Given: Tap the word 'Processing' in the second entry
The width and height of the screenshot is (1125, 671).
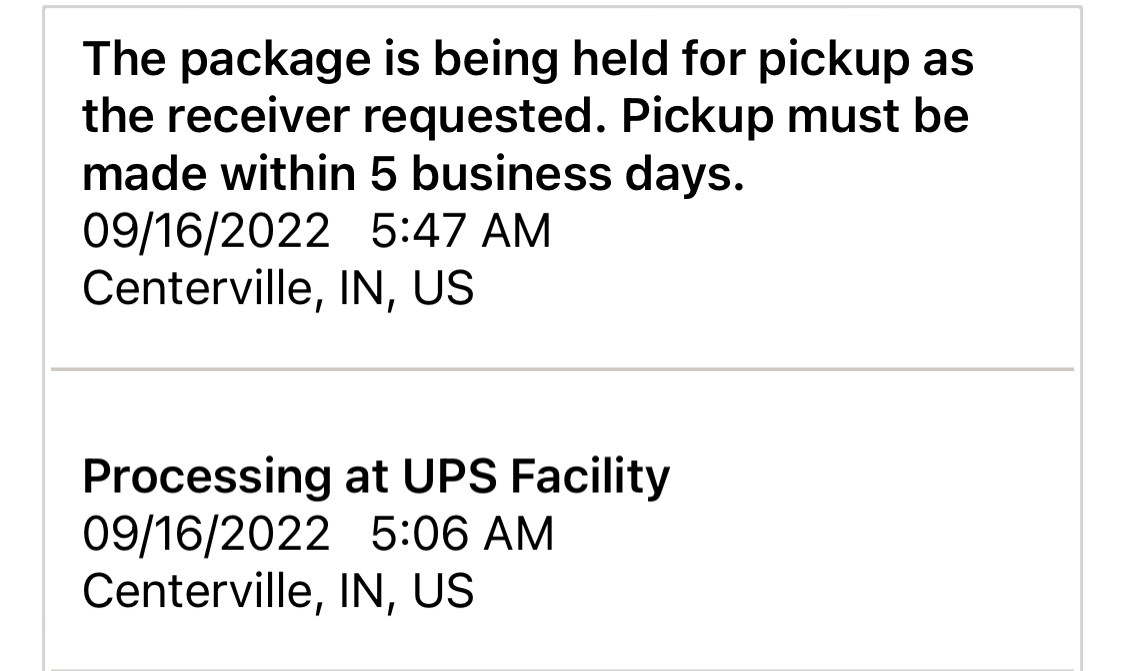Looking at the screenshot, I should click(x=206, y=476).
